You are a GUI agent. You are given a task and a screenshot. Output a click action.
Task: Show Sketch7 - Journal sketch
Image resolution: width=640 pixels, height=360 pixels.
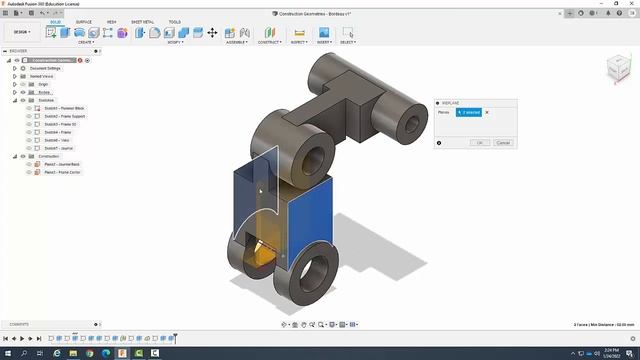pyautogui.click(x=29, y=148)
